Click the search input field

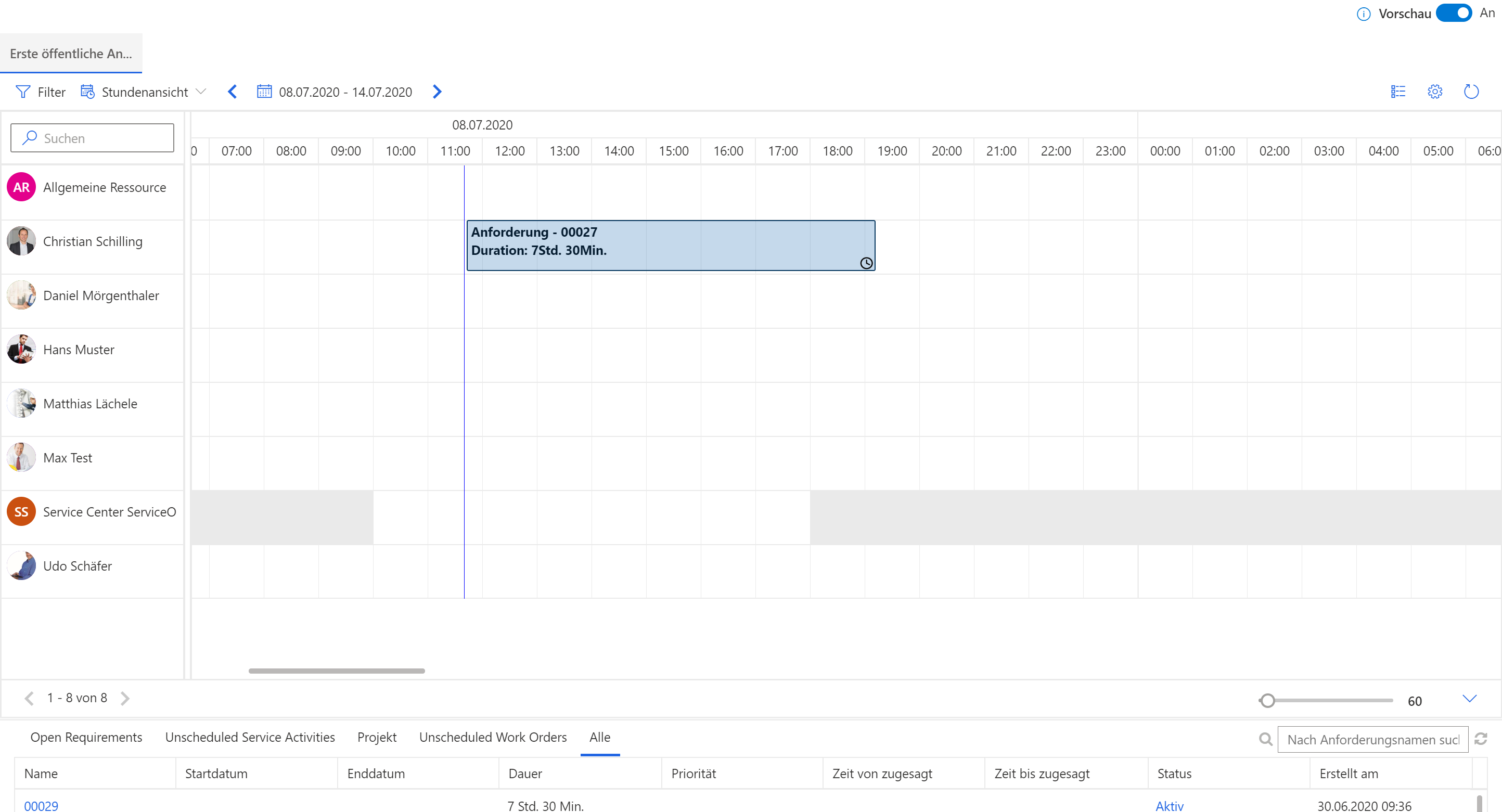[91, 138]
